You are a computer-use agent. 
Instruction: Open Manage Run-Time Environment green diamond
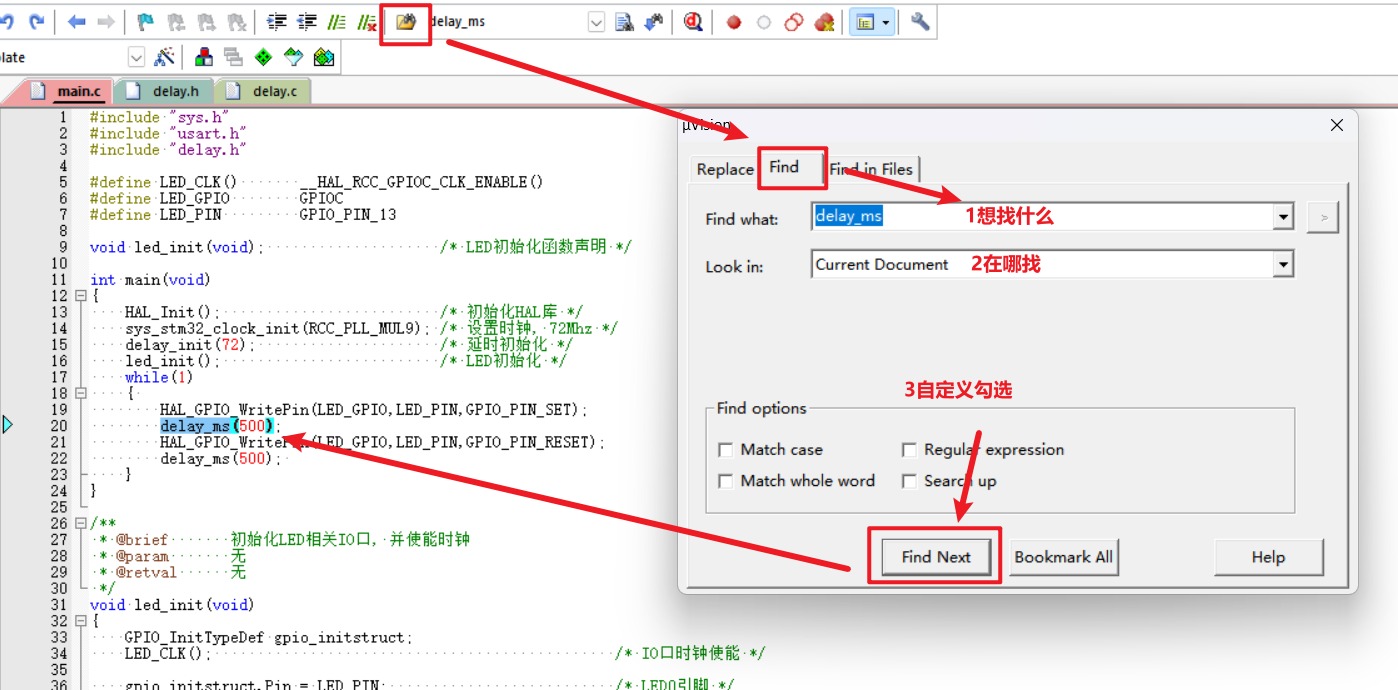click(x=263, y=57)
